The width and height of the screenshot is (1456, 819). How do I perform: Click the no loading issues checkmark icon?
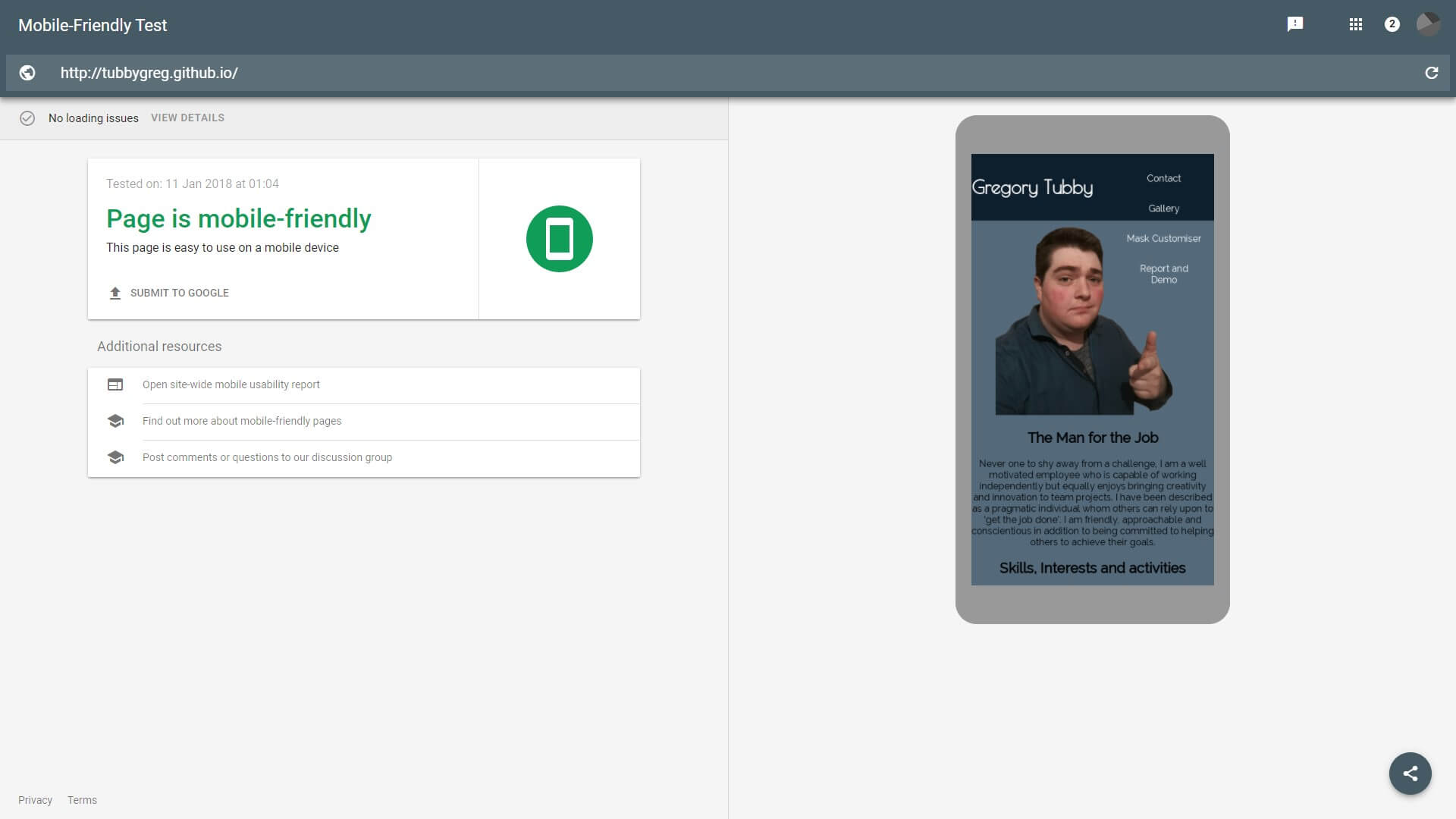(27, 118)
